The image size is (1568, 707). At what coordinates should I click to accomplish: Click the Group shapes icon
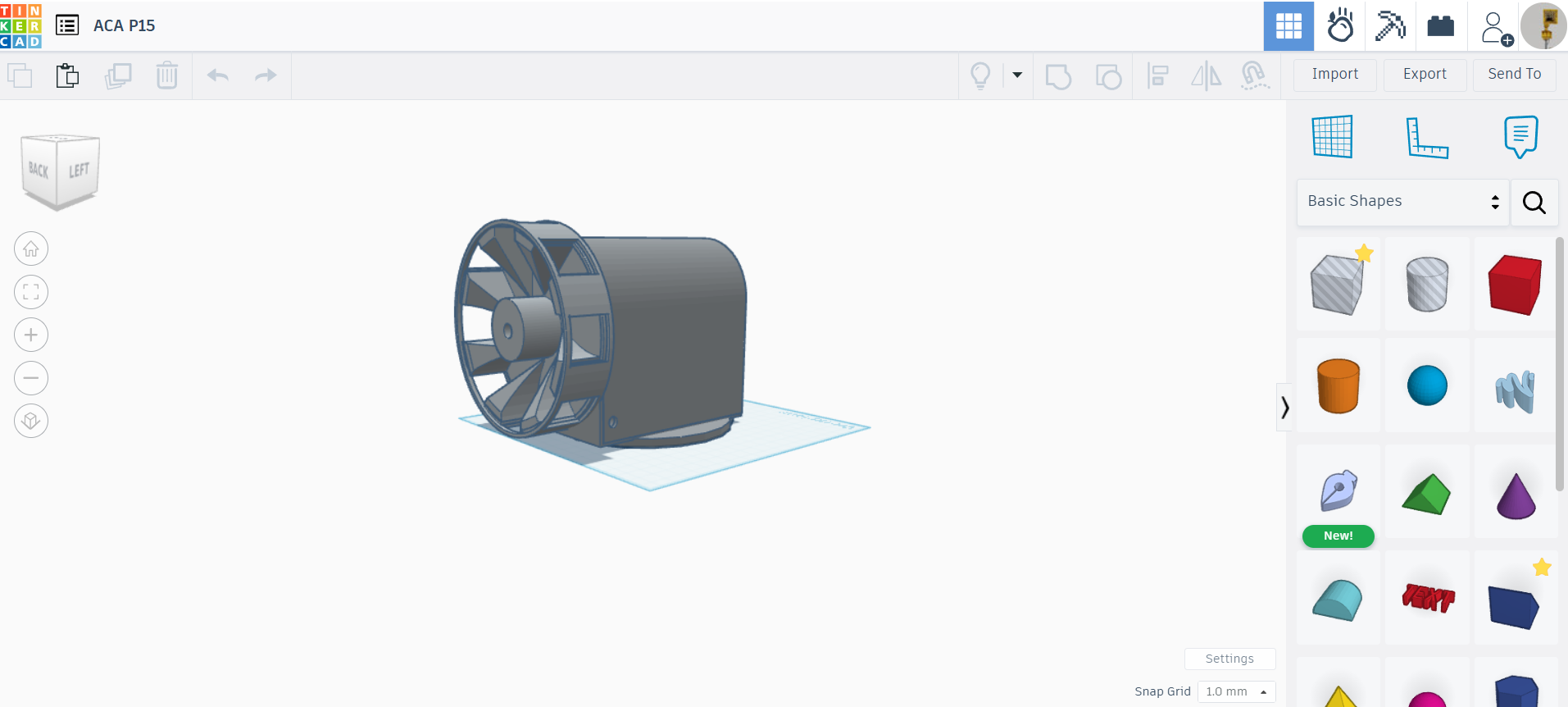click(1058, 75)
